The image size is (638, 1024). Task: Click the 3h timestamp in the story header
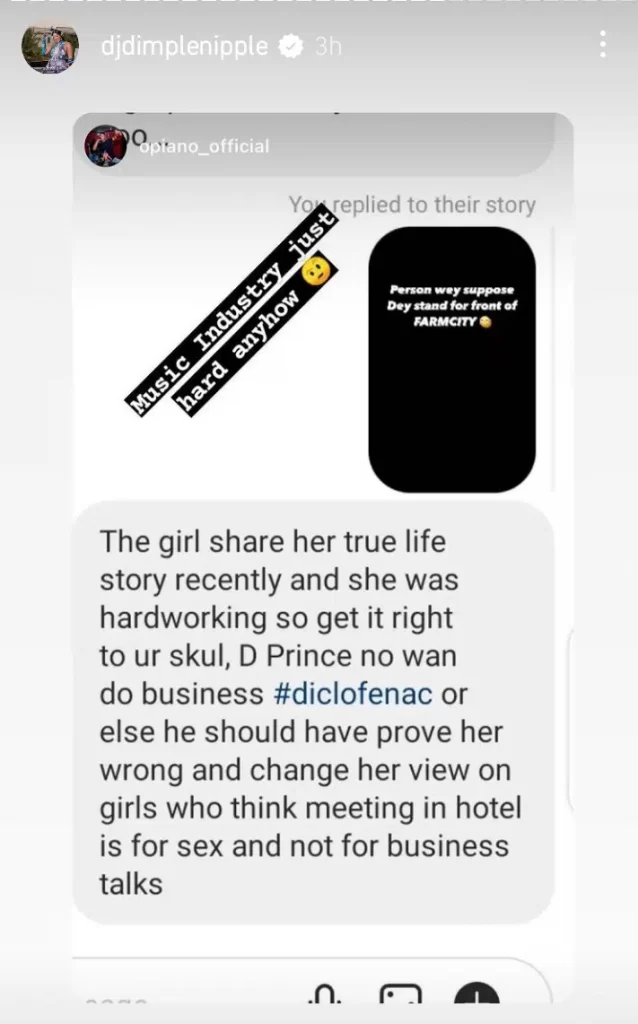(x=328, y=46)
